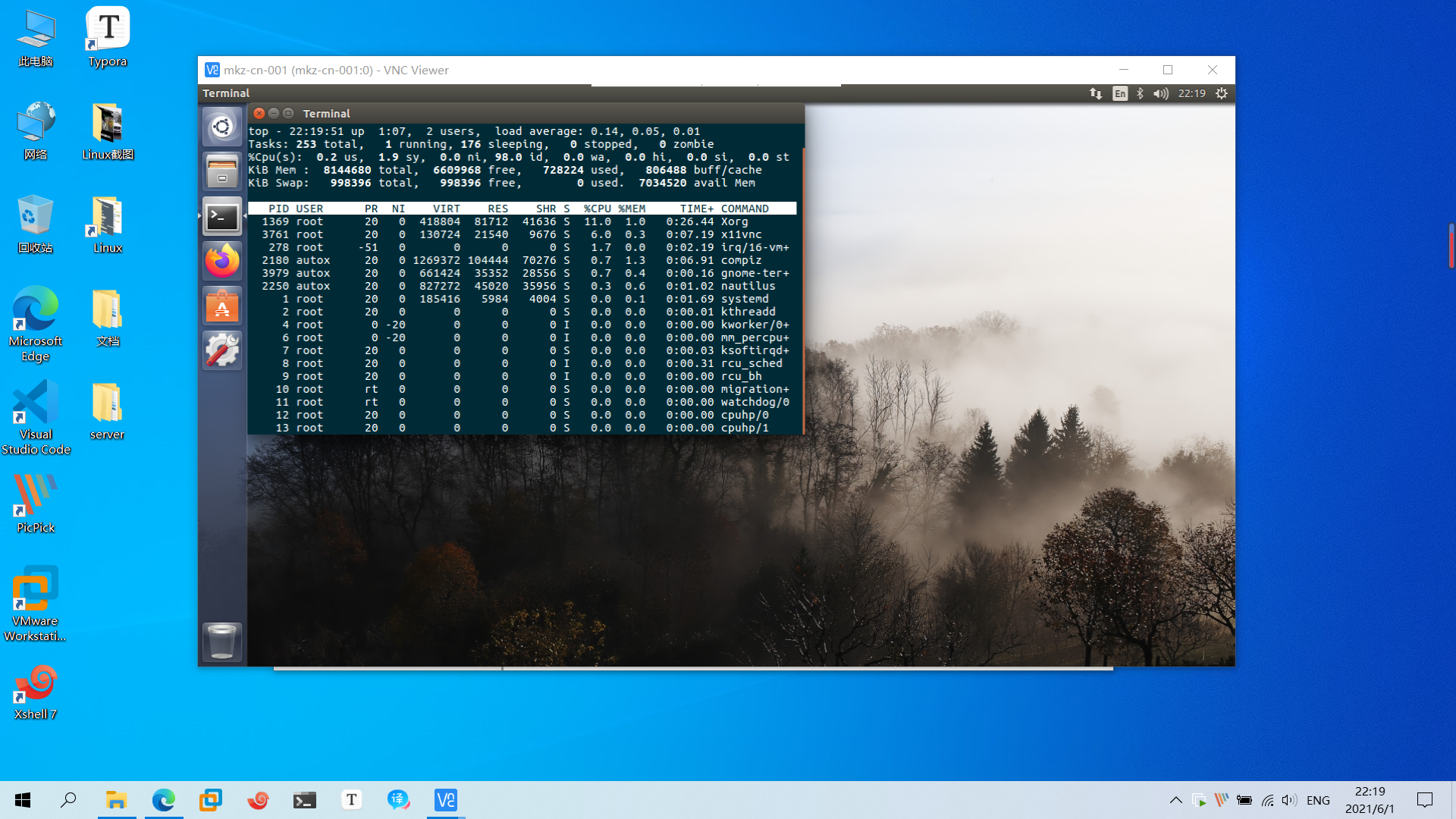
Task: Click the volume indicator in the top panel
Action: pyautogui.click(x=1159, y=93)
